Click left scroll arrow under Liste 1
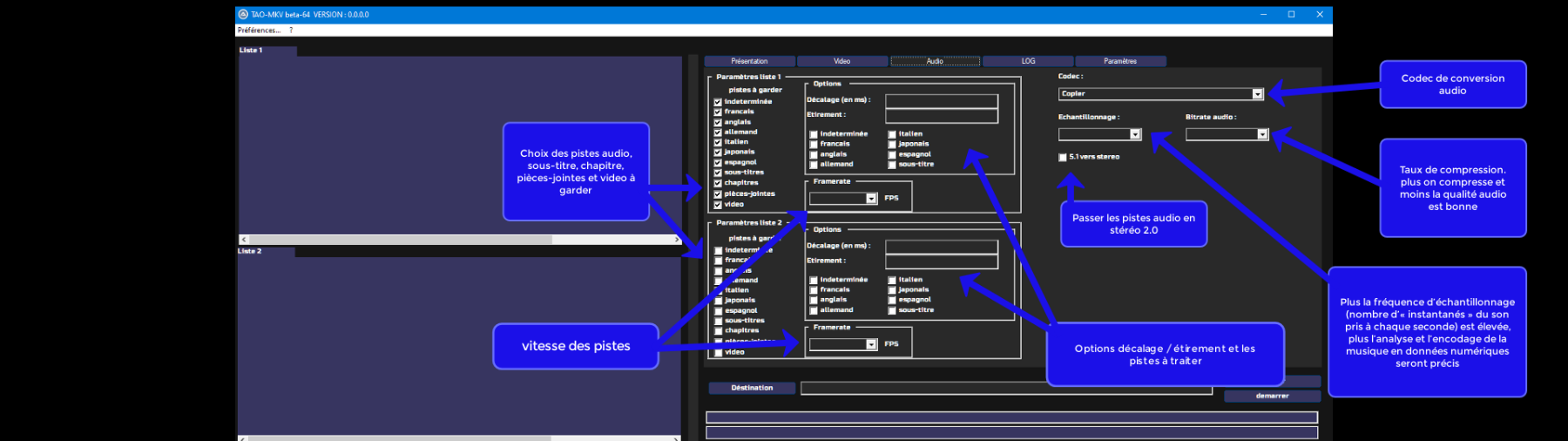This screenshot has width=1568, height=441. 243,240
